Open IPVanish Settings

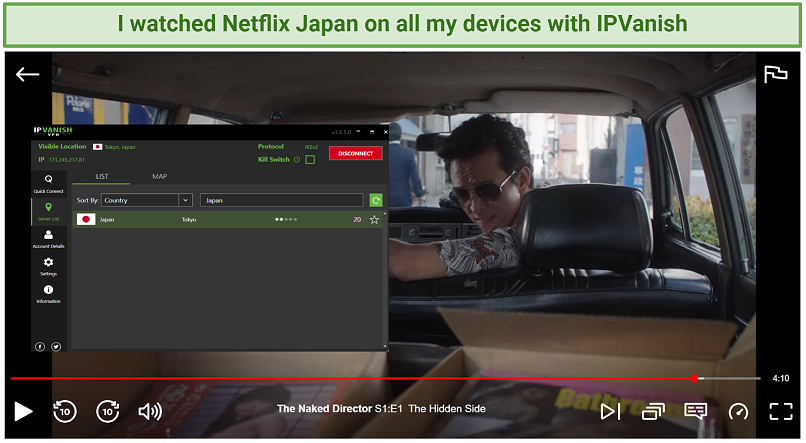(48, 266)
